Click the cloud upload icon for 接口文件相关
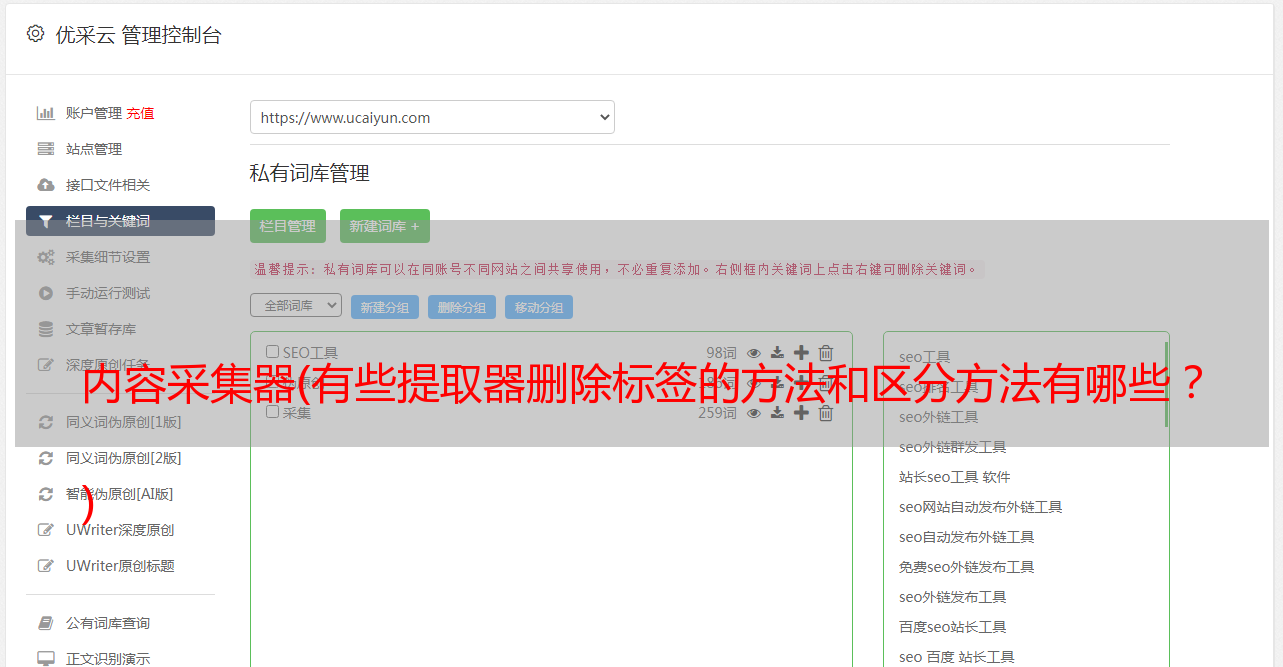 pyautogui.click(x=46, y=185)
